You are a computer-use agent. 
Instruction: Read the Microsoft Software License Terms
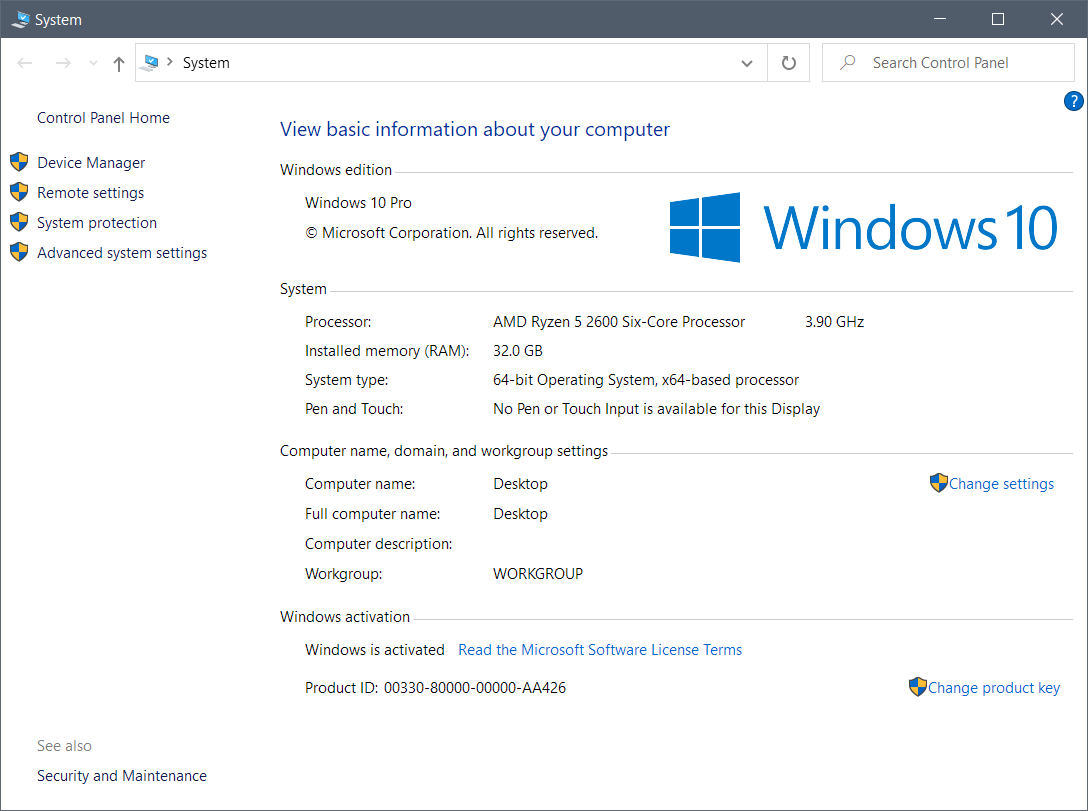(x=600, y=650)
